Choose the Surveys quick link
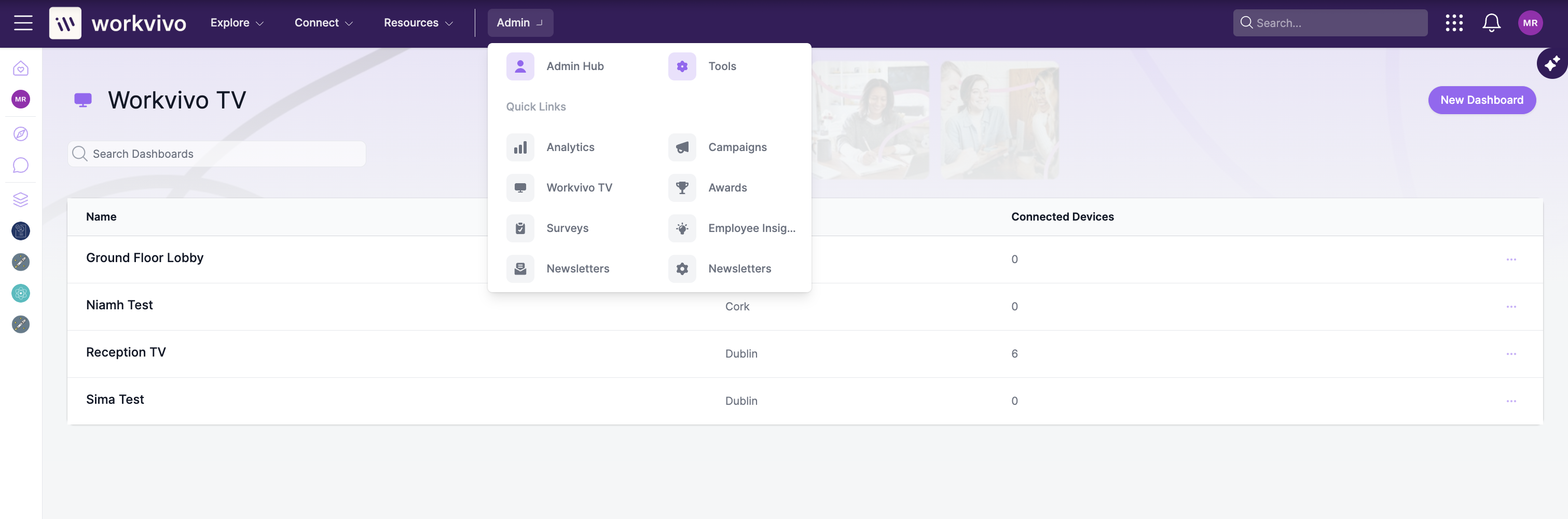 click(567, 228)
